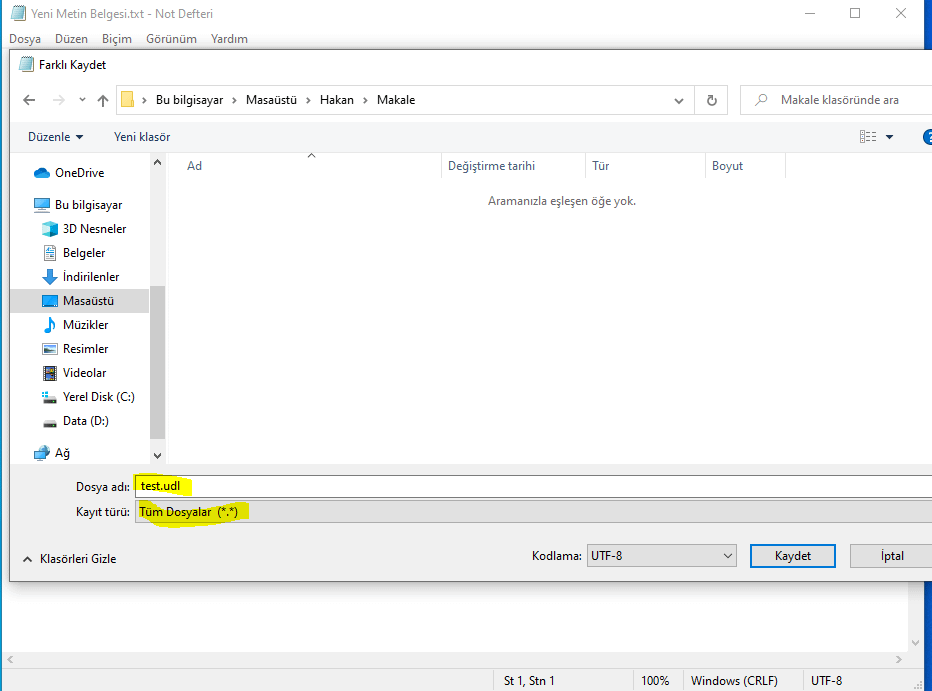Open the view options dropdown arrow

pos(889,137)
